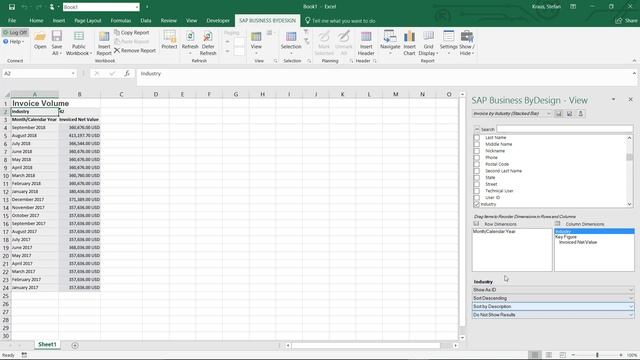
Task: Click the third icon beside the view selector
Action: [x=580, y=113]
